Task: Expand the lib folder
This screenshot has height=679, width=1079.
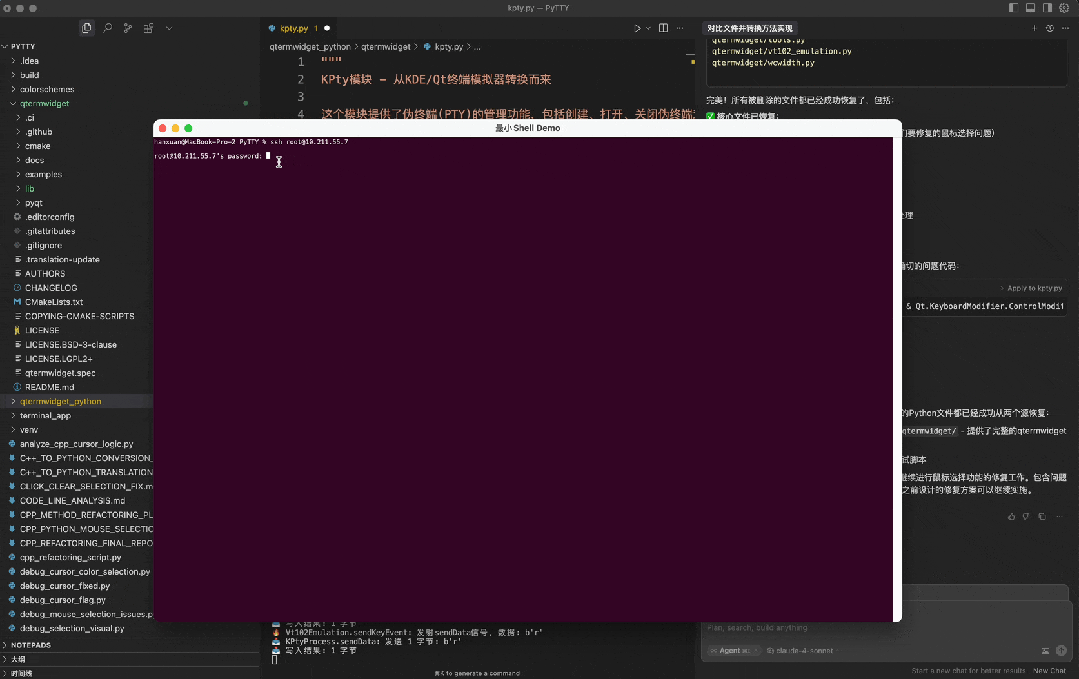Action: (30, 188)
